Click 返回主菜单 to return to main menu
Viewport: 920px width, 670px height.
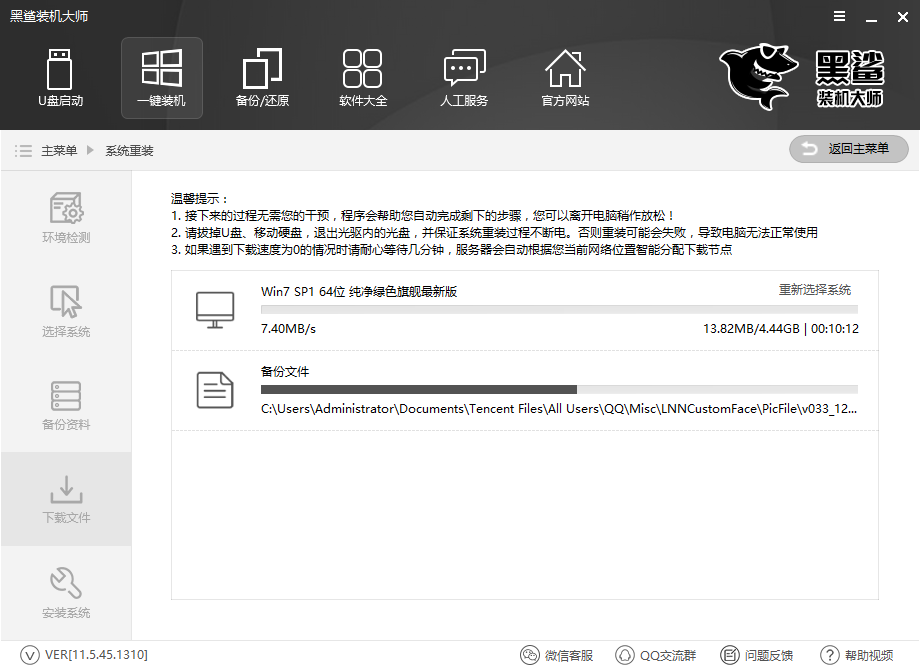pos(848,149)
